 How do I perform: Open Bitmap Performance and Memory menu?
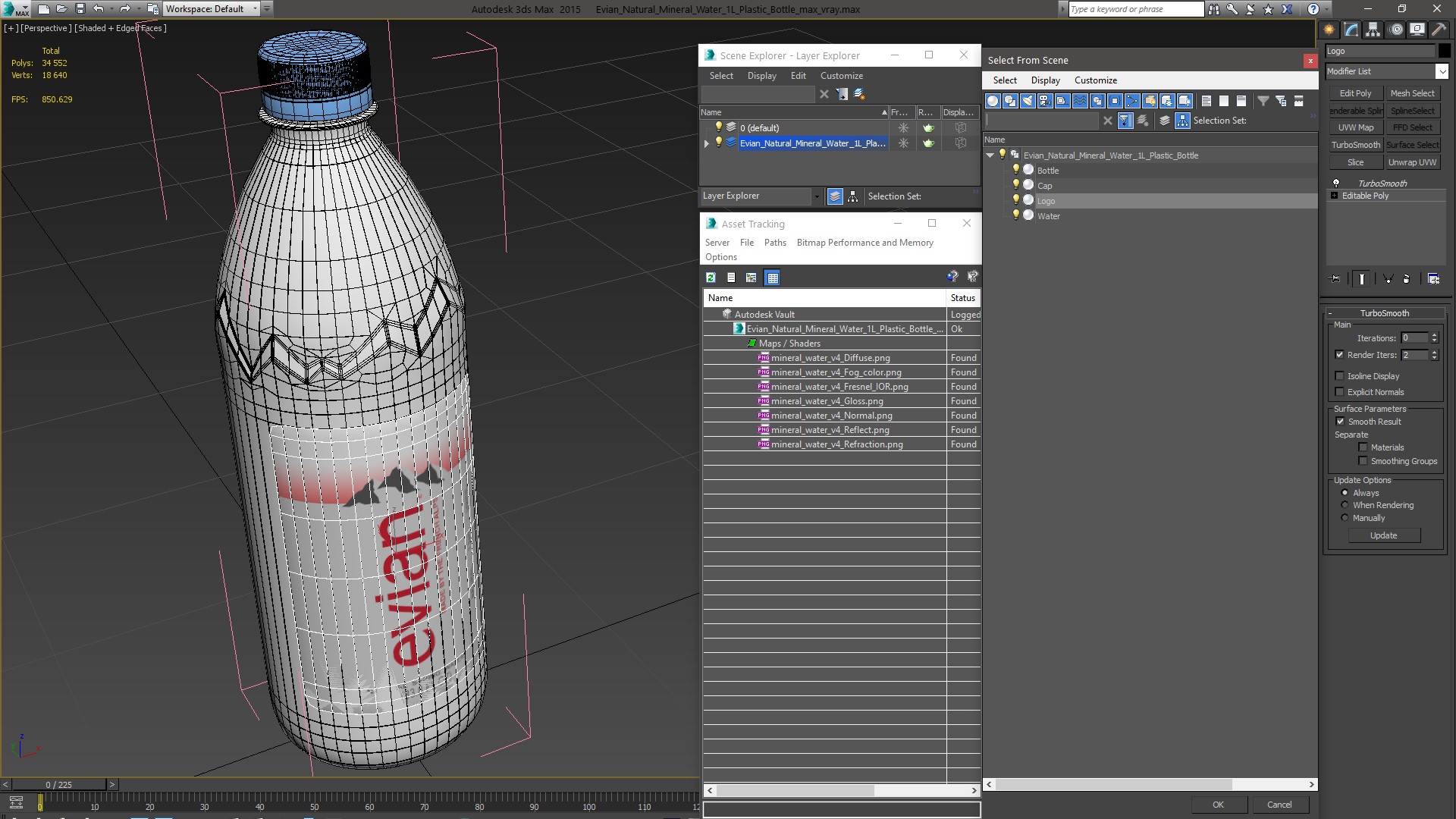[x=864, y=243]
